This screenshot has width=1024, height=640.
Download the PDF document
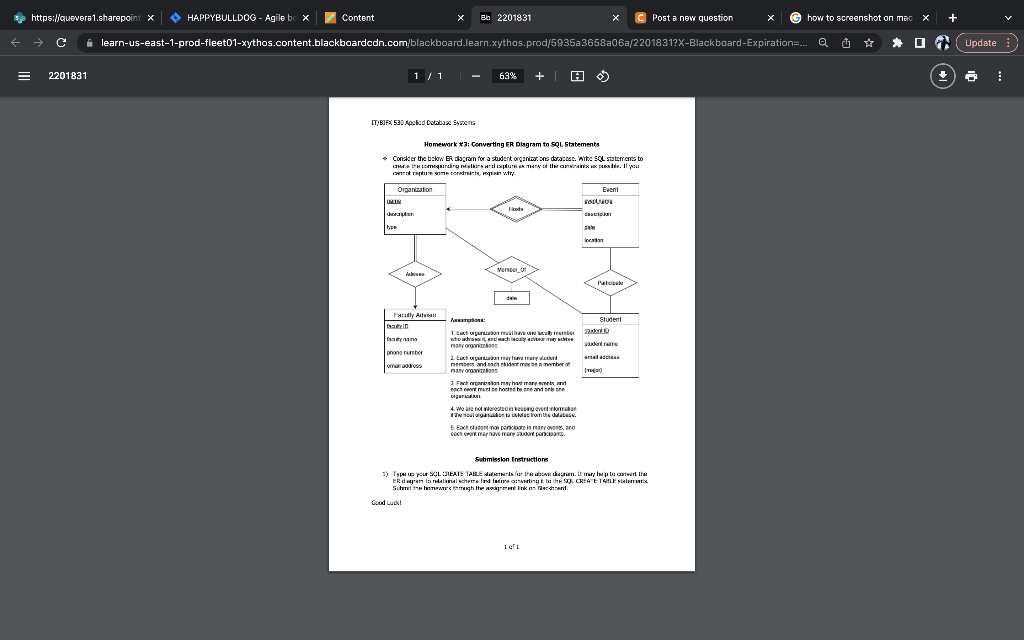(941, 76)
